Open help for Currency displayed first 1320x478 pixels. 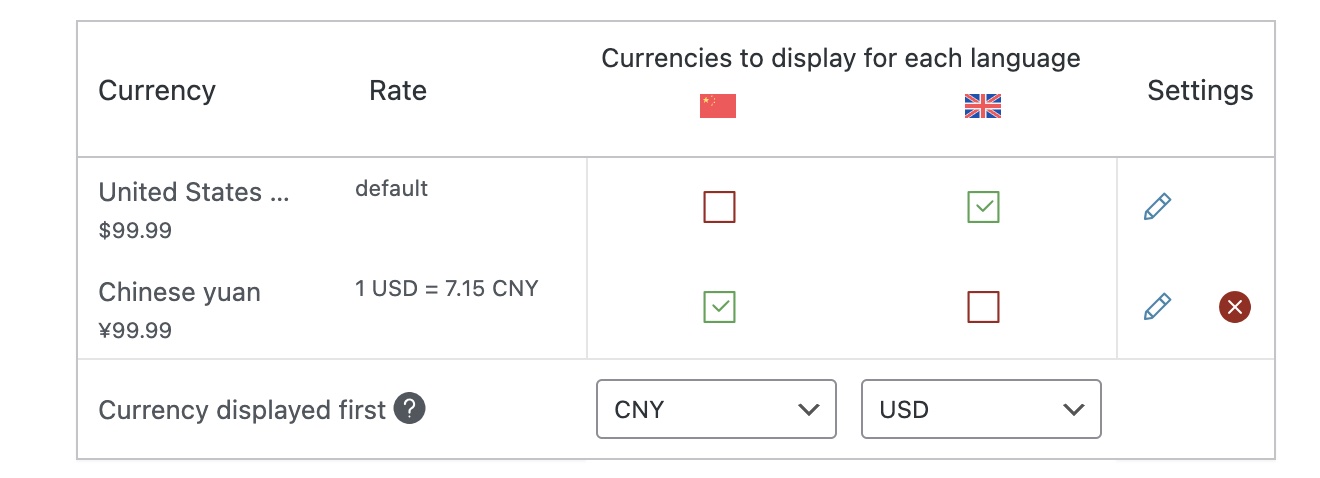(x=410, y=409)
